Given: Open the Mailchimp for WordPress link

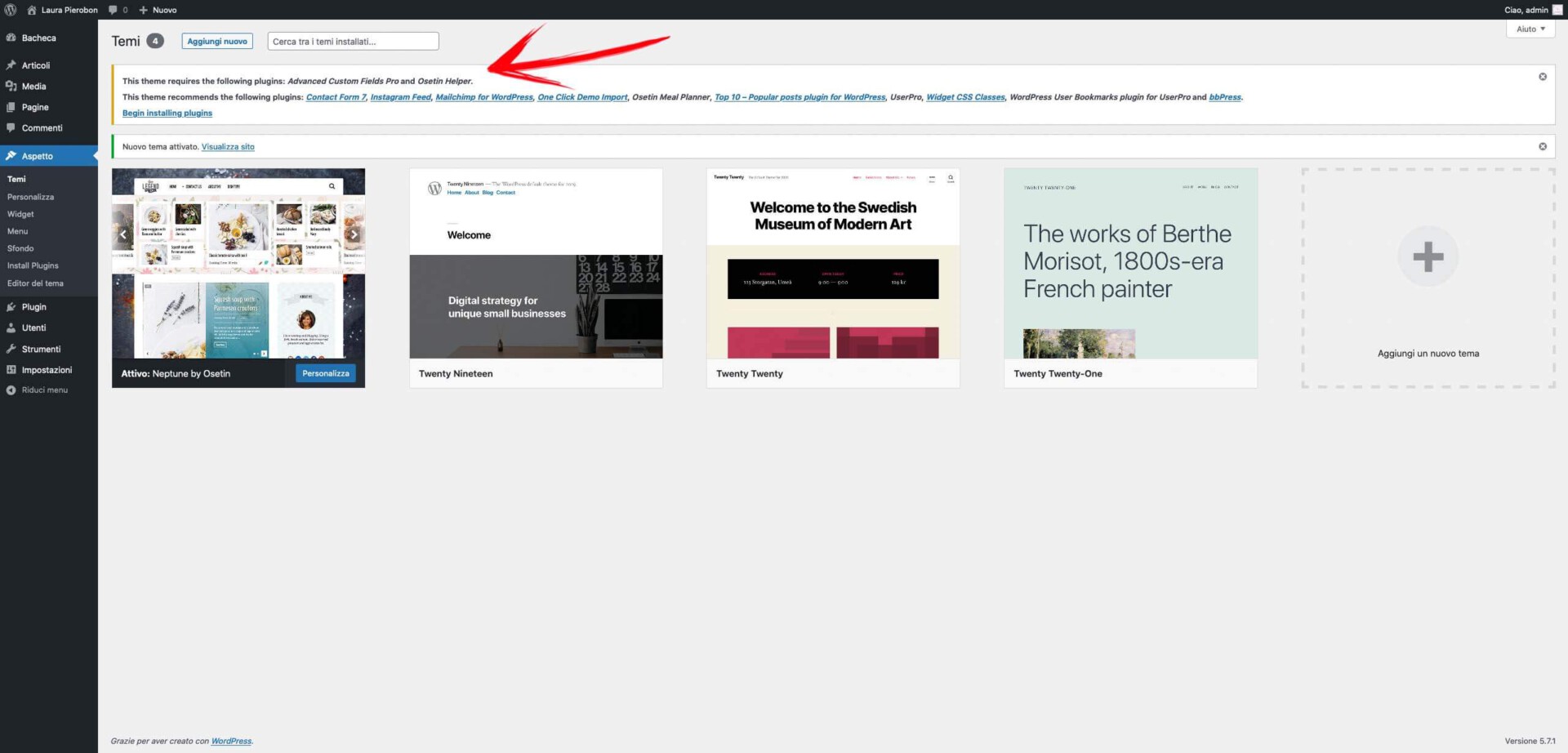Looking at the screenshot, I should click(484, 97).
